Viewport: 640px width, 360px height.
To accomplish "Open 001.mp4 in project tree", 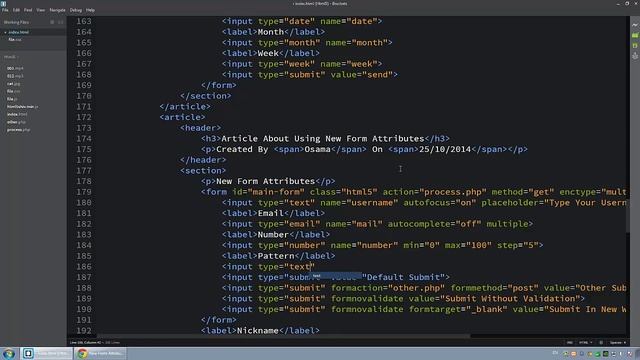I will point(15,68).
